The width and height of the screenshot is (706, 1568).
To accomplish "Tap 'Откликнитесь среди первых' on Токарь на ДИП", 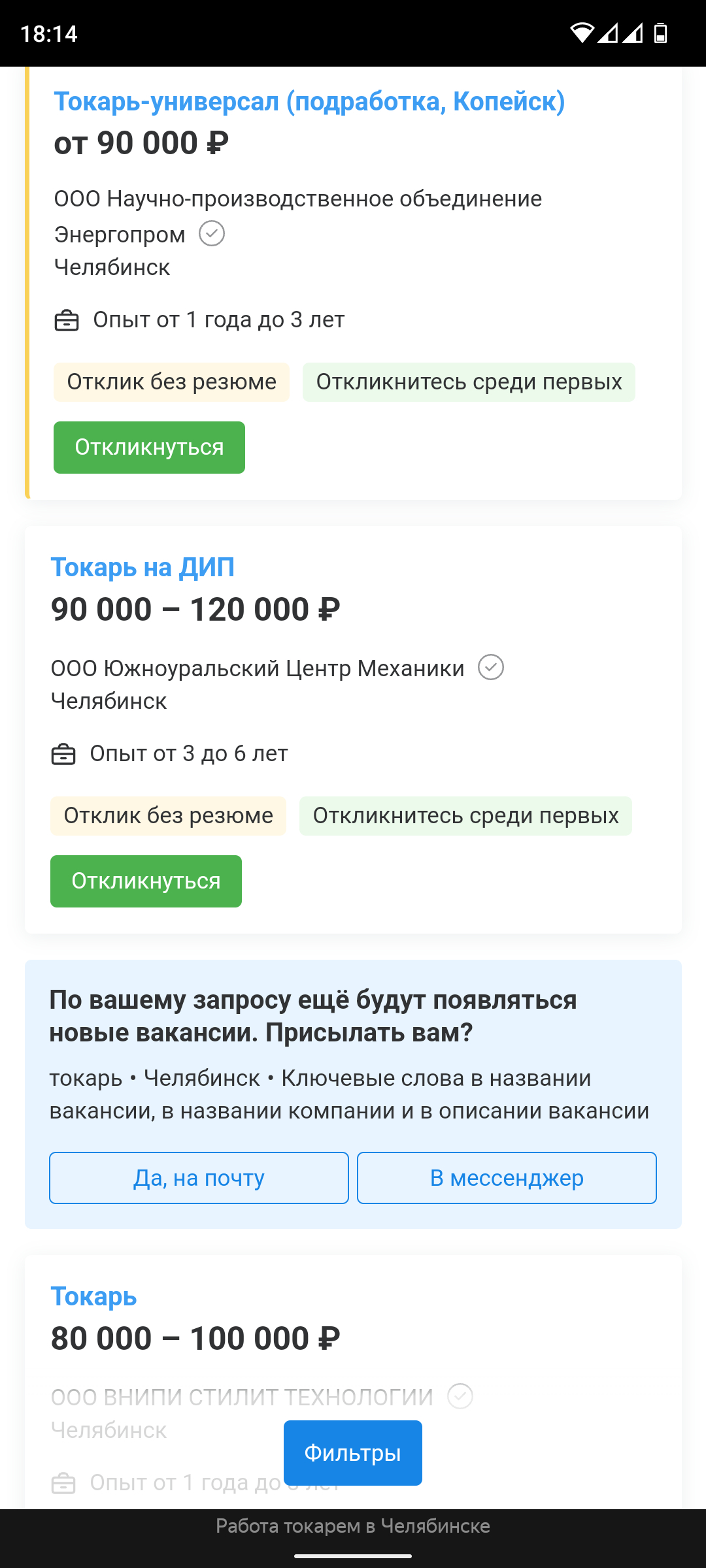I will coord(465,816).
